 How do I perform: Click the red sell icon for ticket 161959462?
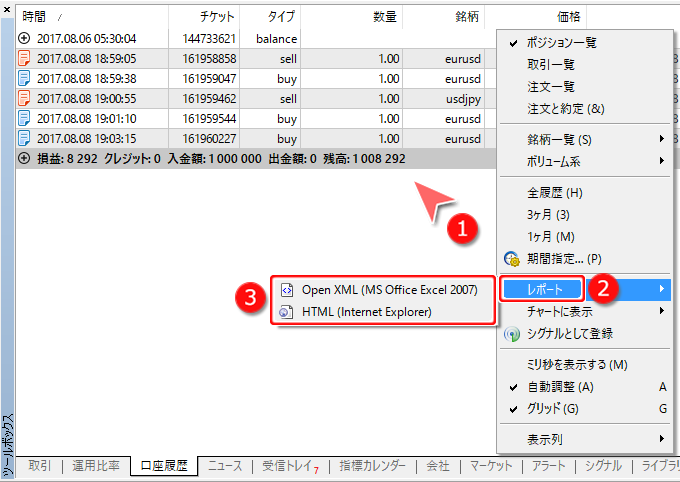pyautogui.click(x=24, y=98)
